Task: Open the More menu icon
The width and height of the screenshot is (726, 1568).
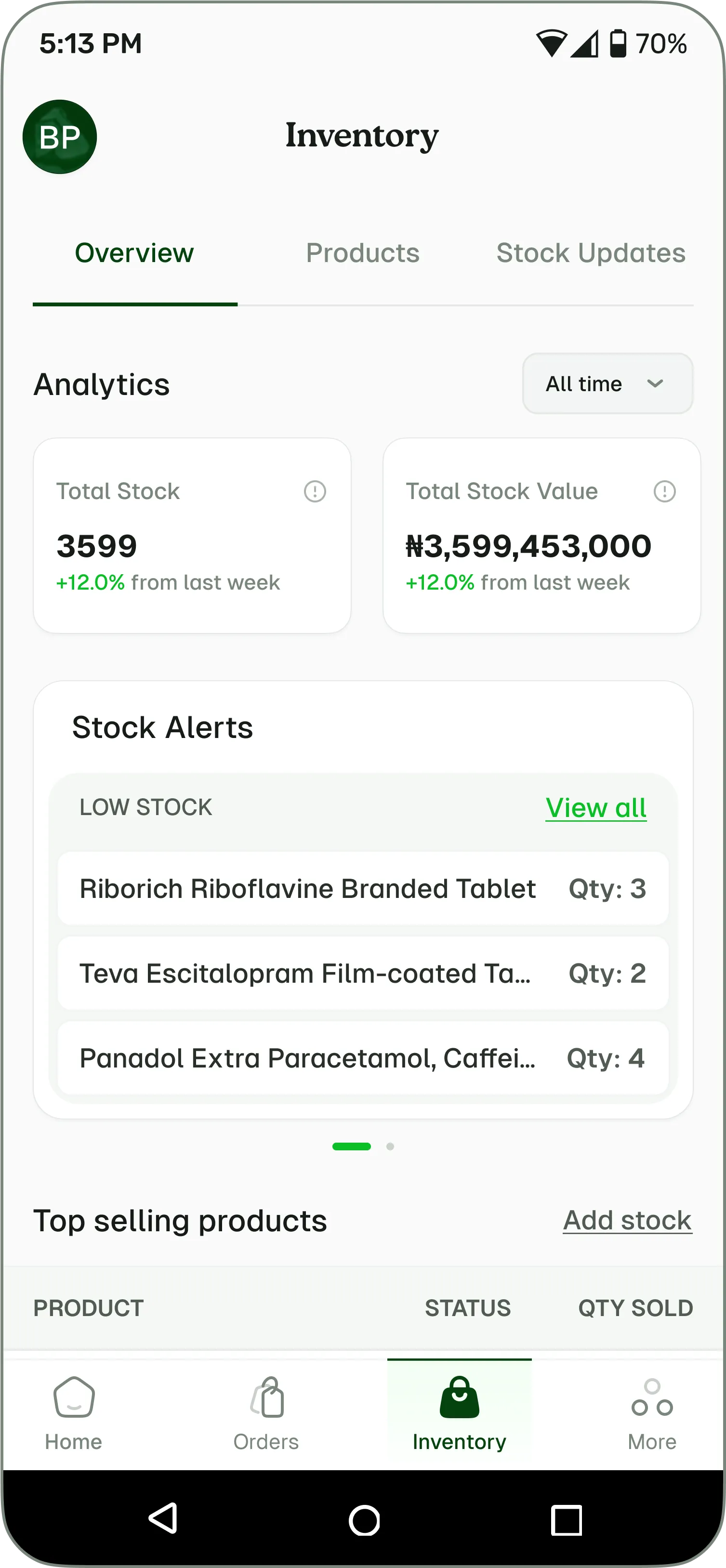Action: tap(652, 1398)
